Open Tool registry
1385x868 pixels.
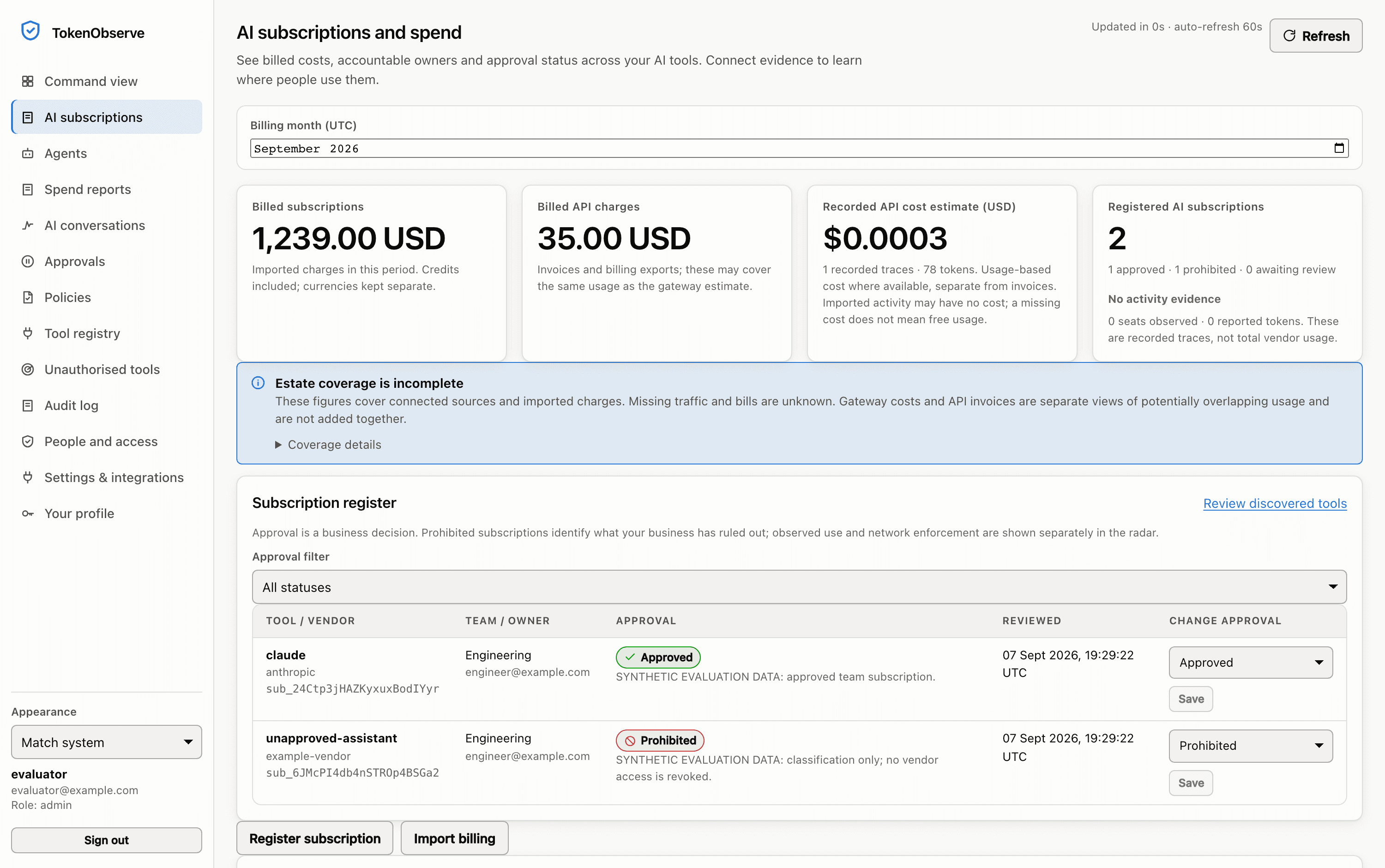click(x=107, y=333)
